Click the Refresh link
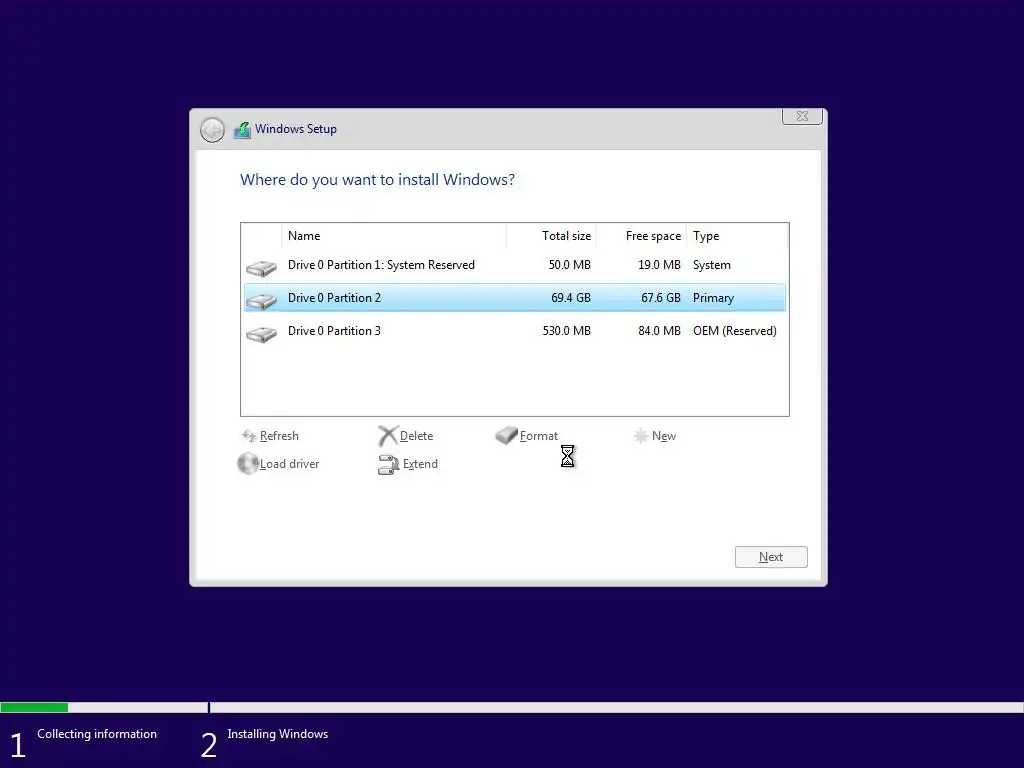 pos(279,436)
